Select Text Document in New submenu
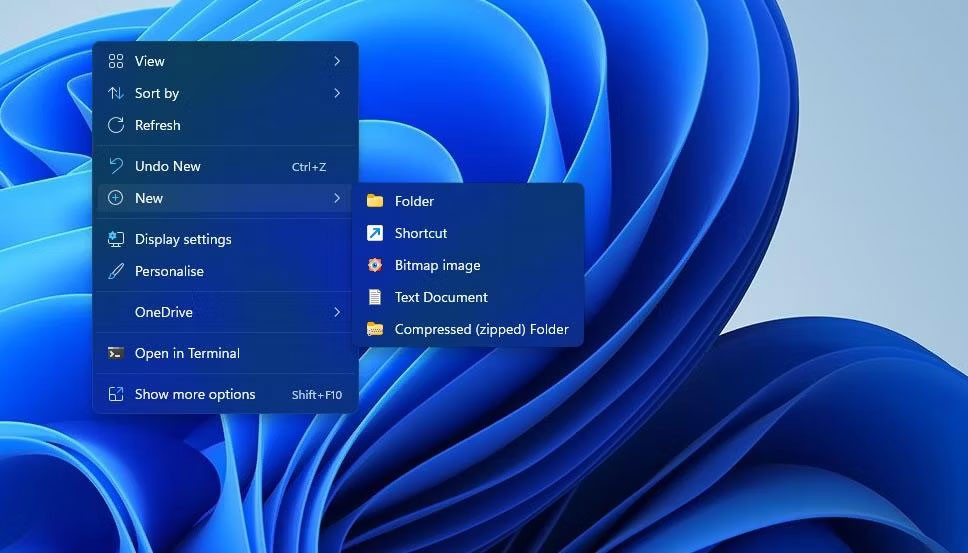The height and width of the screenshot is (553, 968). (441, 297)
